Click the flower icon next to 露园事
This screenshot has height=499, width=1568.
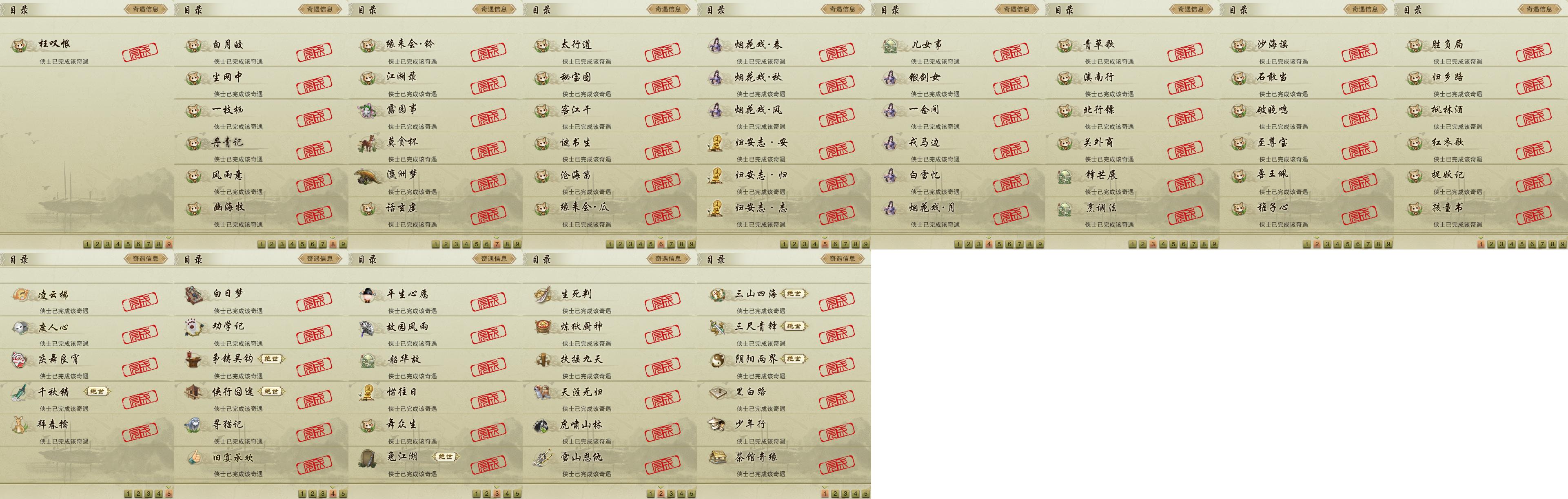click(368, 110)
